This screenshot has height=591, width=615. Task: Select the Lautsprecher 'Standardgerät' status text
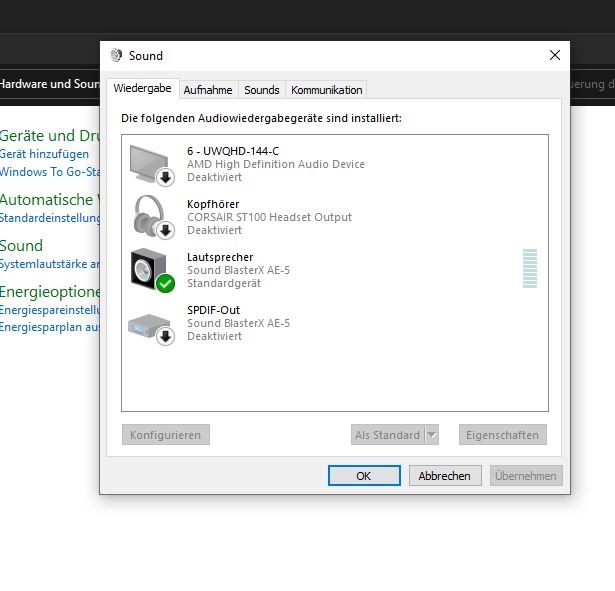click(224, 283)
